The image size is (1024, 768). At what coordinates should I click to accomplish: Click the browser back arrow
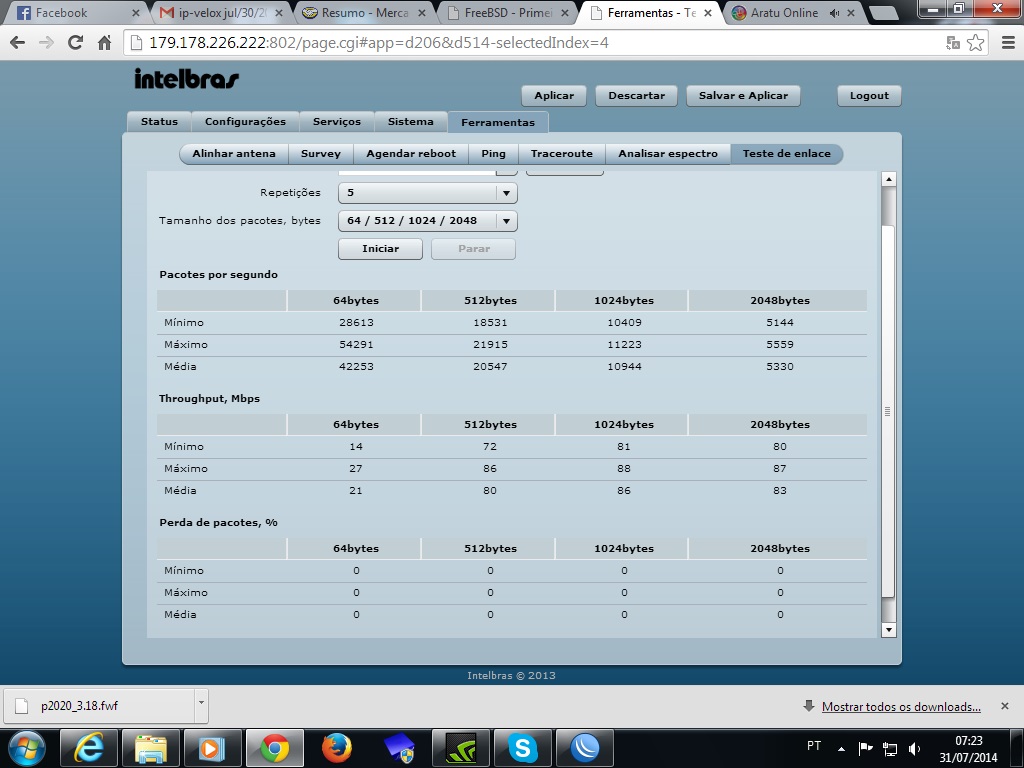click(18, 43)
